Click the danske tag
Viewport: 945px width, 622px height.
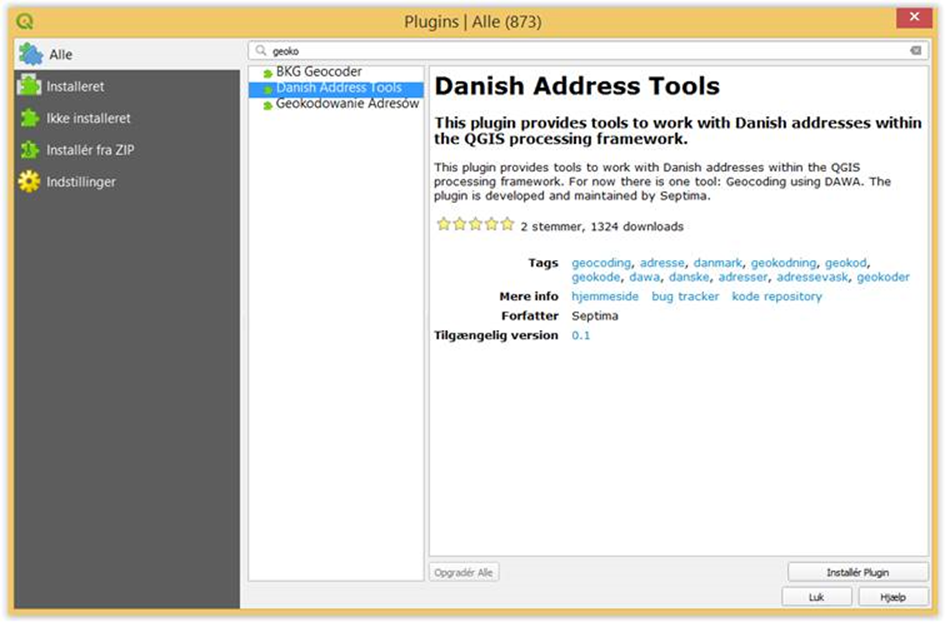click(x=689, y=277)
